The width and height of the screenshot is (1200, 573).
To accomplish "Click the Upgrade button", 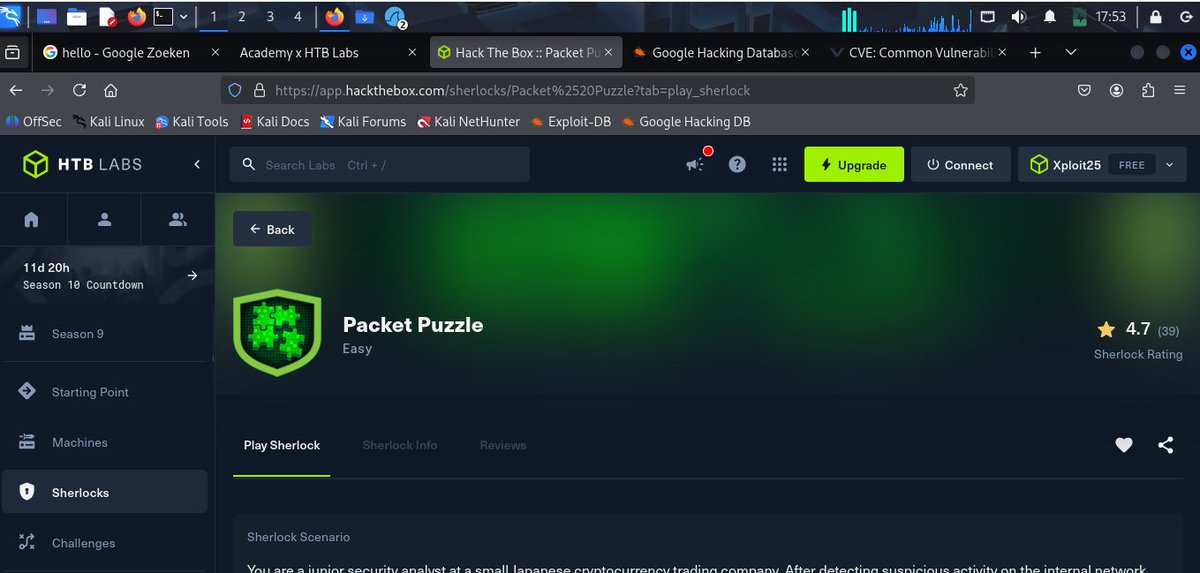I will tap(853, 165).
